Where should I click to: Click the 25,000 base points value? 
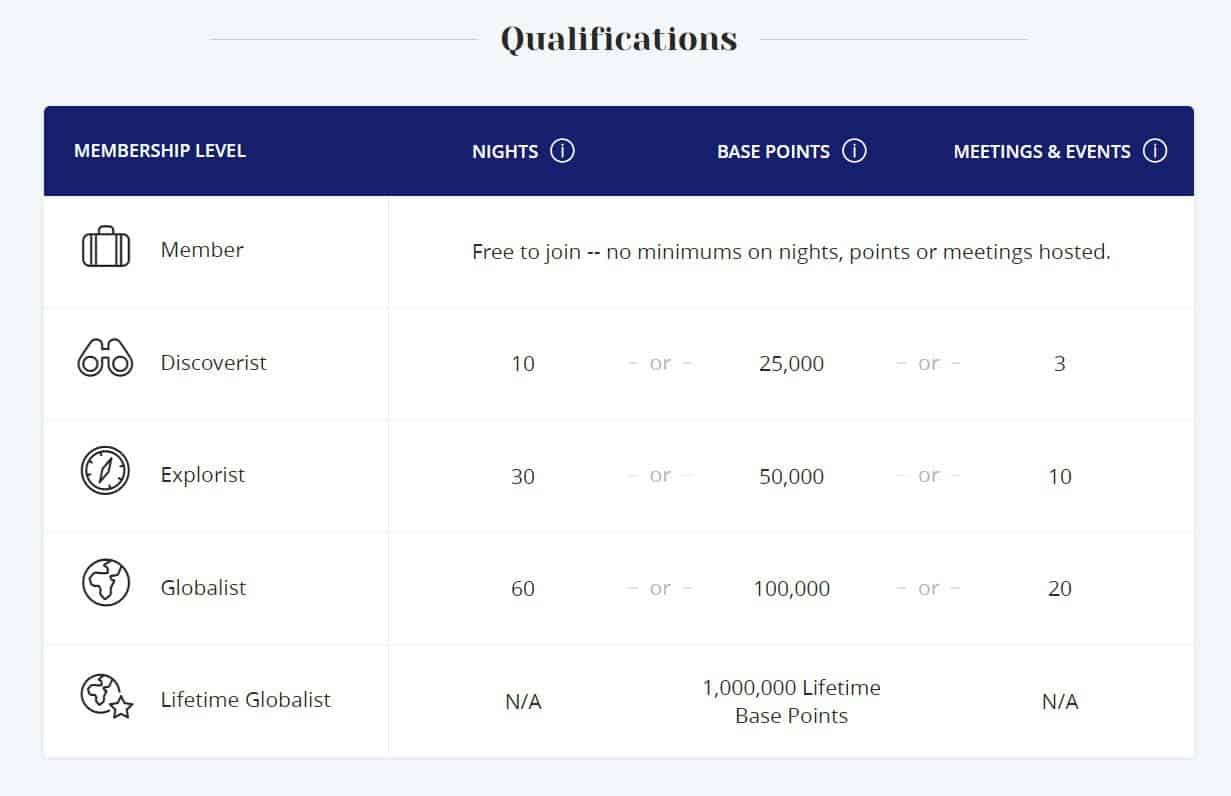[x=791, y=364]
